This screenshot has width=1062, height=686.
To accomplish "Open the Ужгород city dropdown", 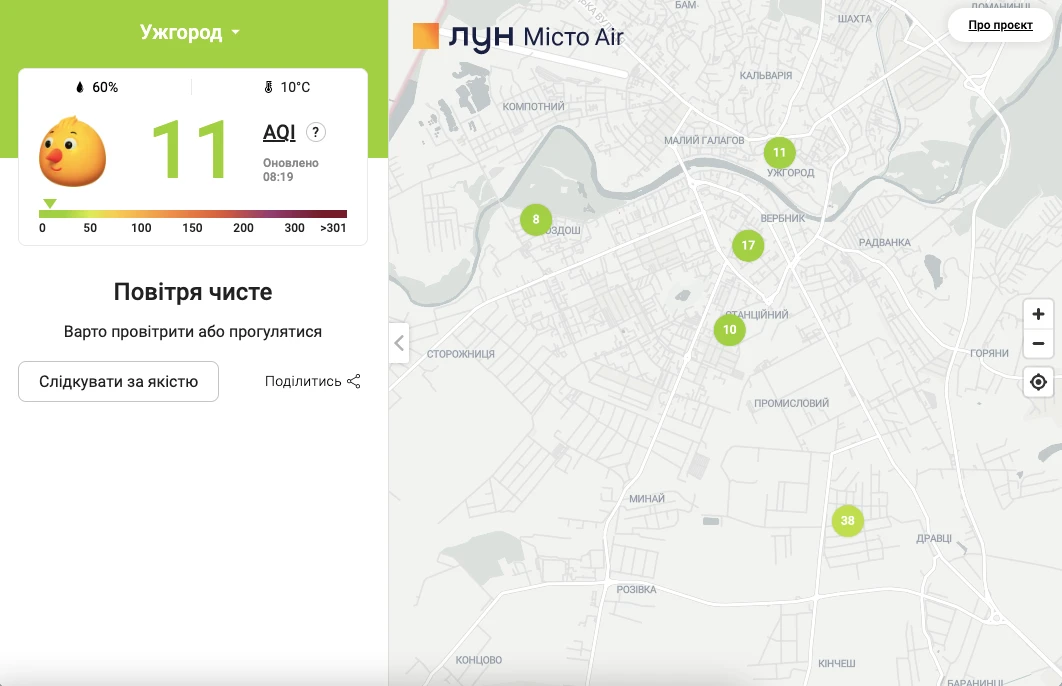I will (x=191, y=33).
